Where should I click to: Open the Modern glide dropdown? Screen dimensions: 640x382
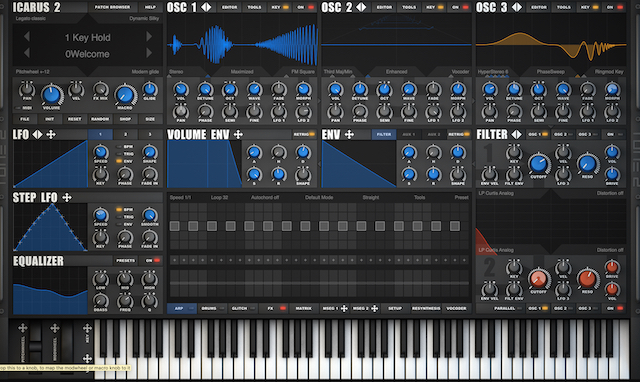(145, 71)
